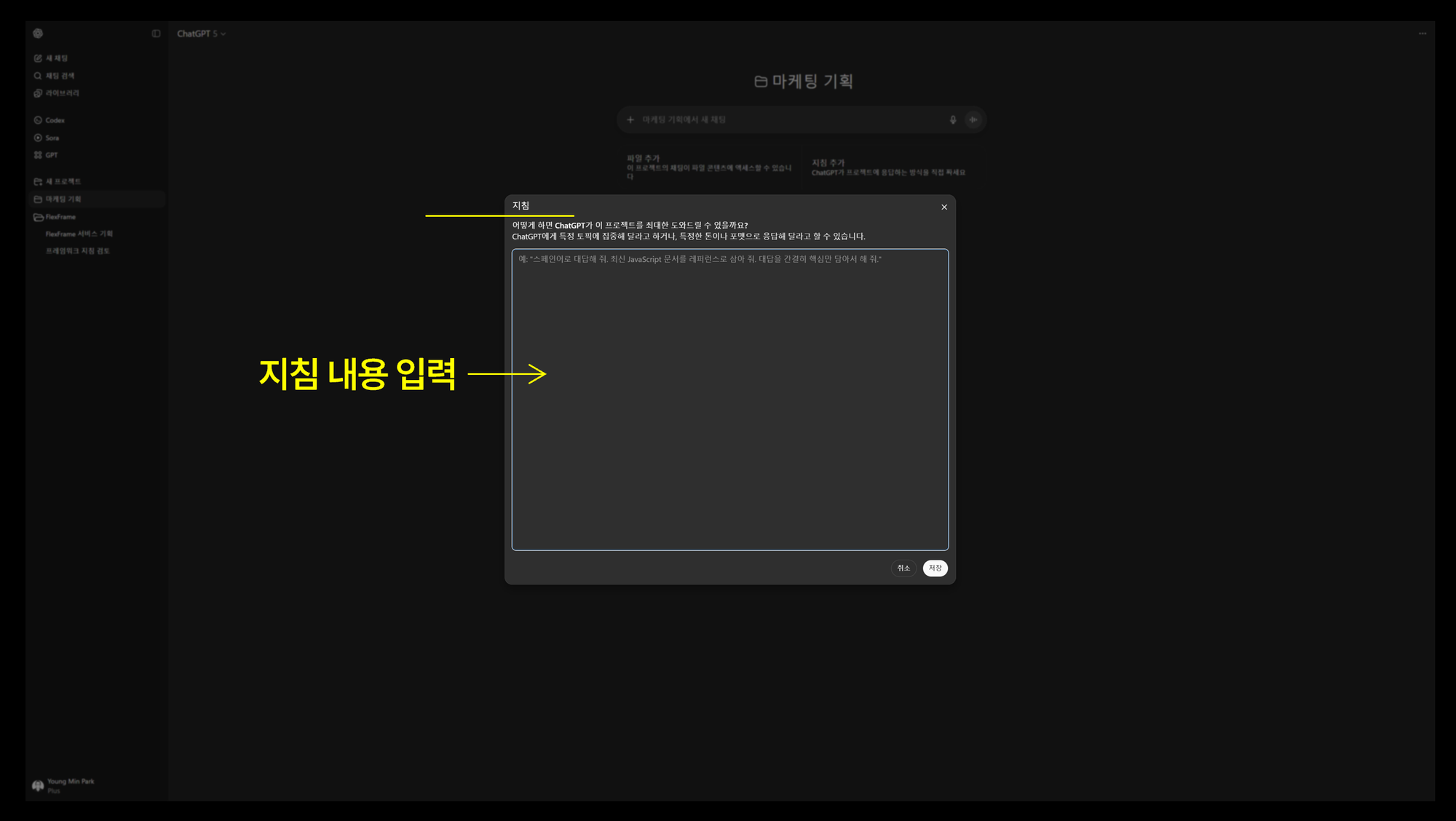Click the instructions text area
Viewport: 1456px width, 821px height.
coord(729,400)
